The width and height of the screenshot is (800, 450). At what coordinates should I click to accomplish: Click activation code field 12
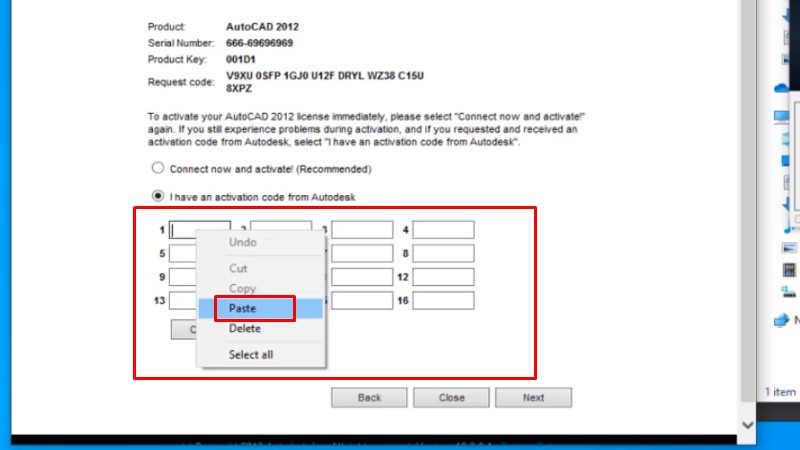443,277
